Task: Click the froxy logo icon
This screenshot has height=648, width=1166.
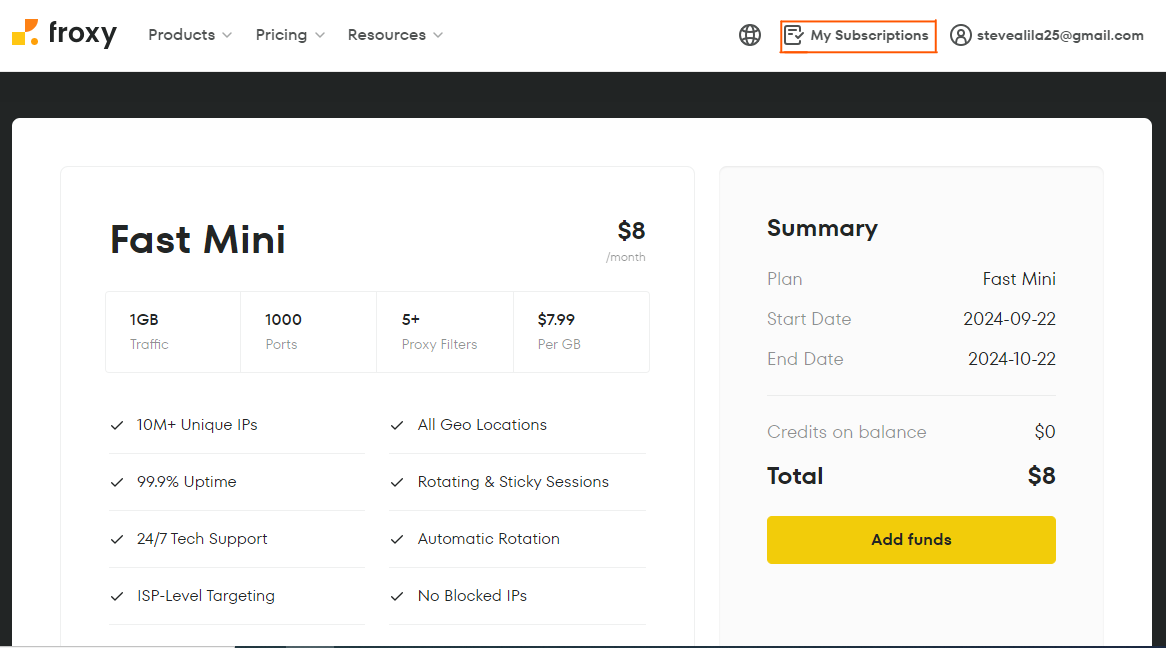Action: (x=25, y=33)
